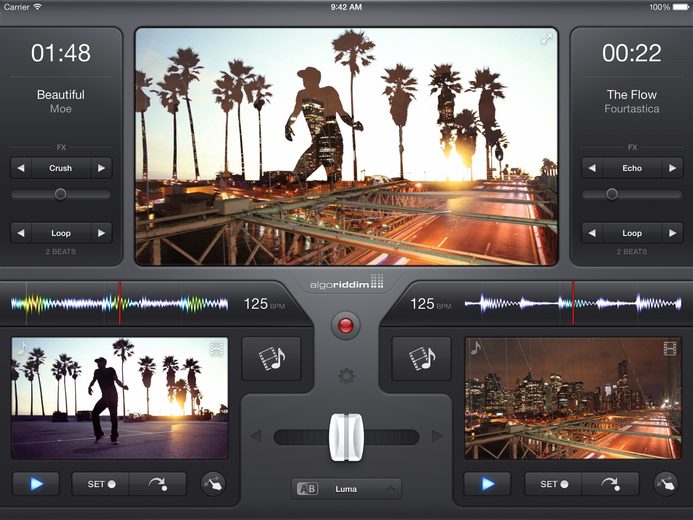
Task: Tap the 9:42 AM clock
Action: pyautogui.click(x=346, y=7)
